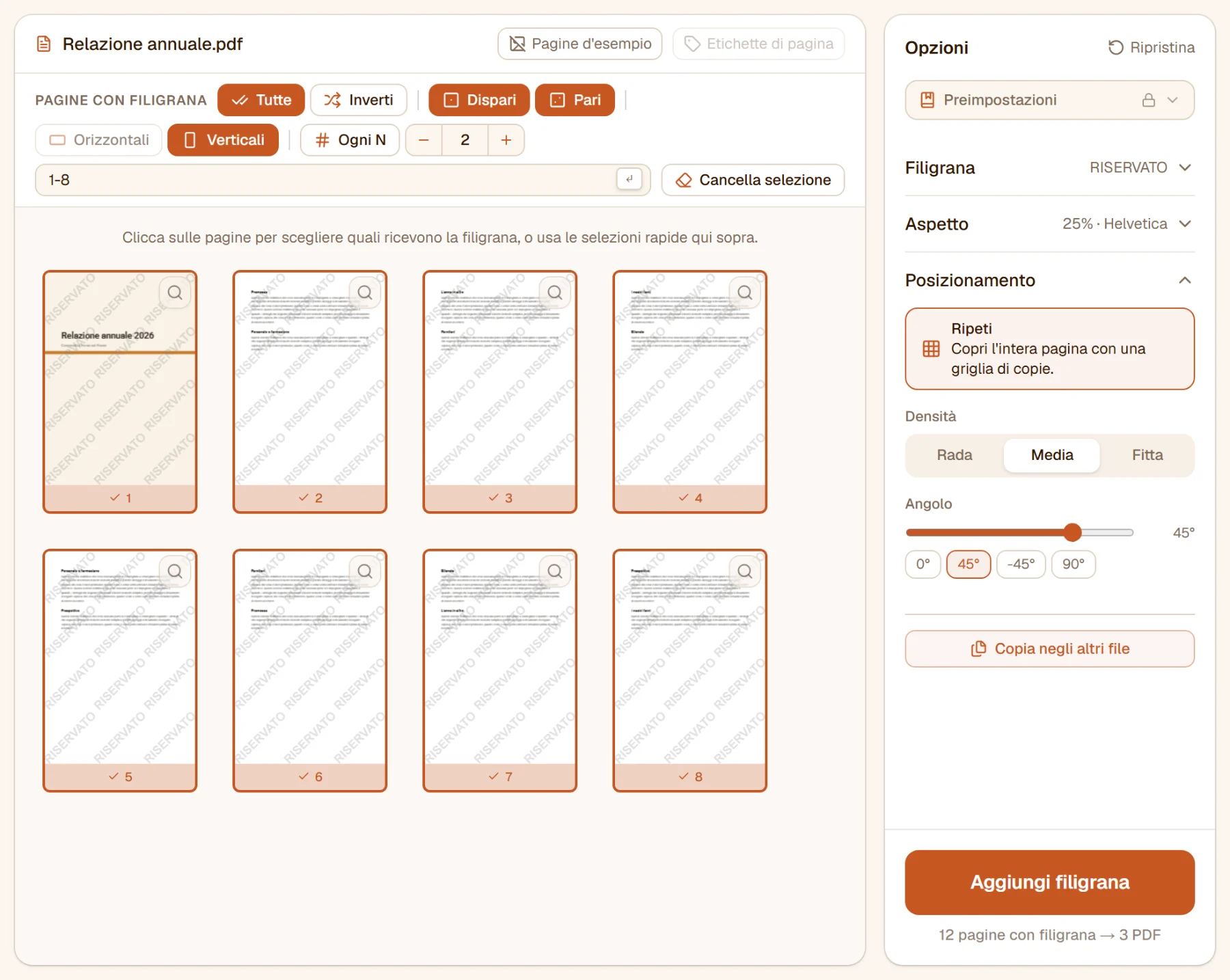Open magnifier preview on page 4 thumbnail
The width and height of the screenshot is (1230, 980).
[745, 292]
